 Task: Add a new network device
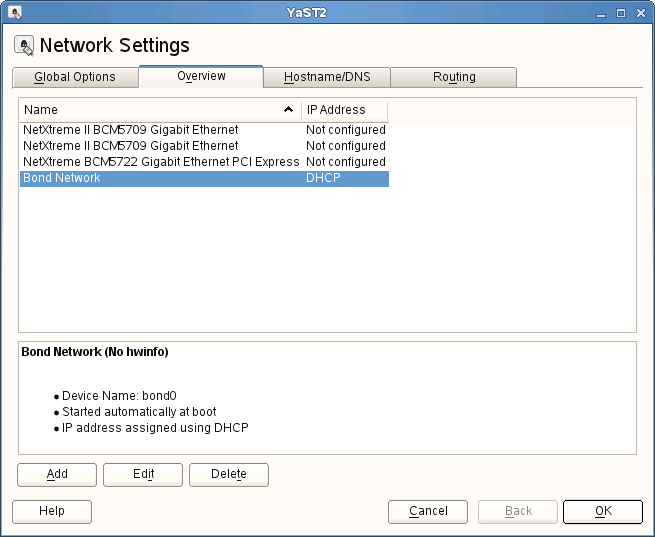[x=57, y=475]
